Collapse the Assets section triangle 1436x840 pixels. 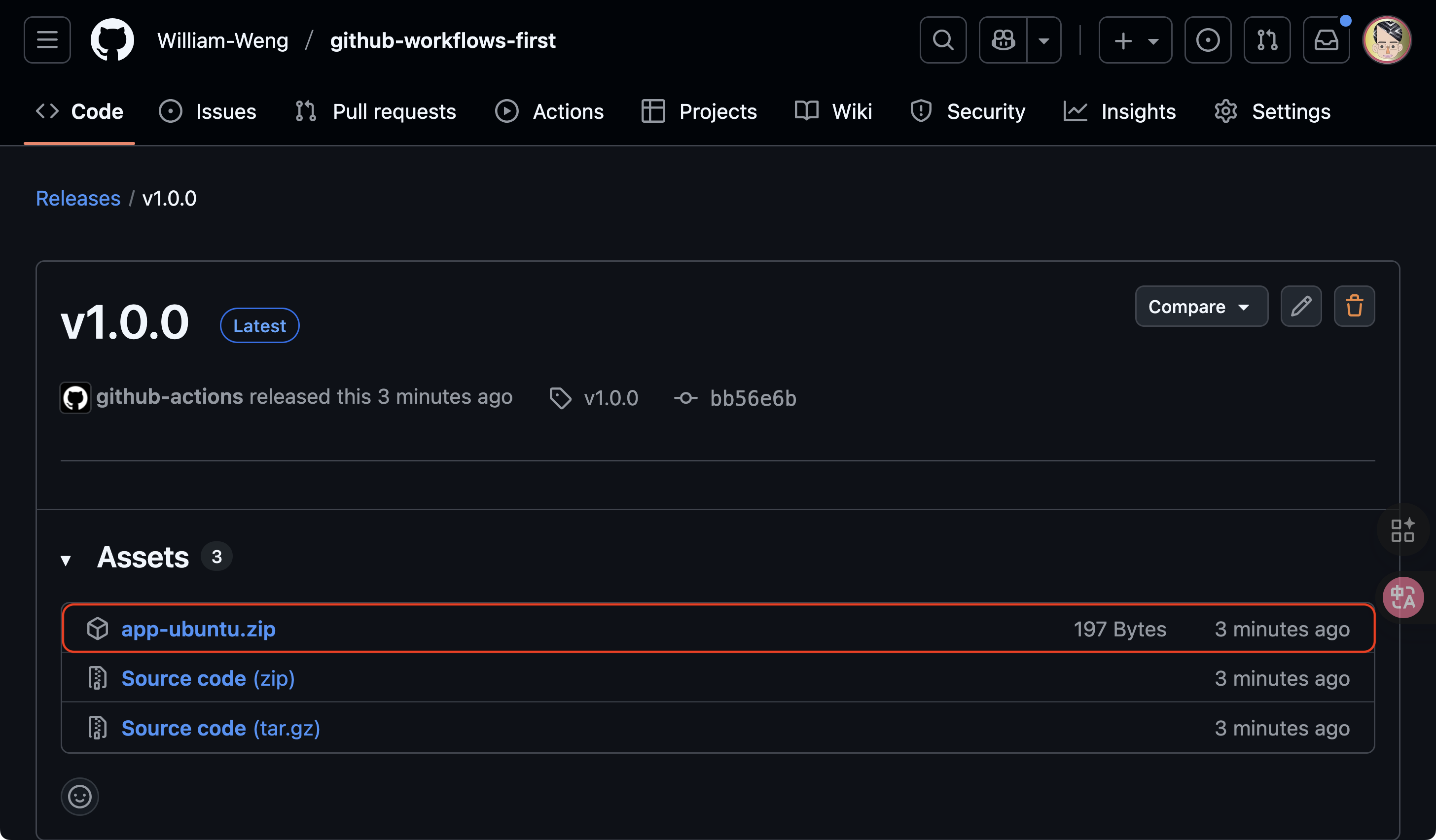click(66, 560)
